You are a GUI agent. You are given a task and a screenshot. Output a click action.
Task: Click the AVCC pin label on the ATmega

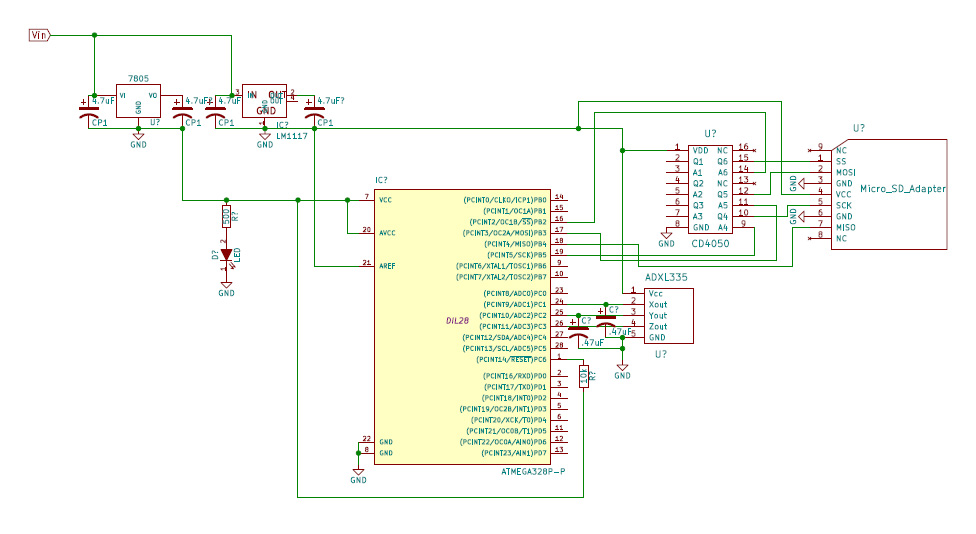(387, 233)
